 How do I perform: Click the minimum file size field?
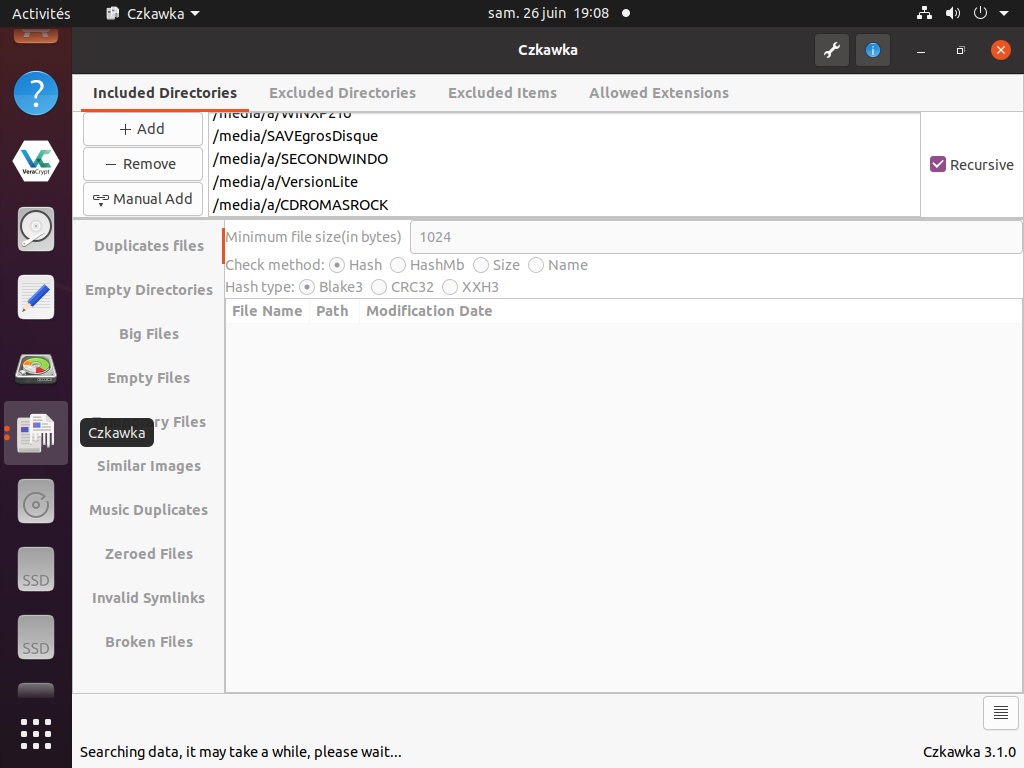point(716,237)
